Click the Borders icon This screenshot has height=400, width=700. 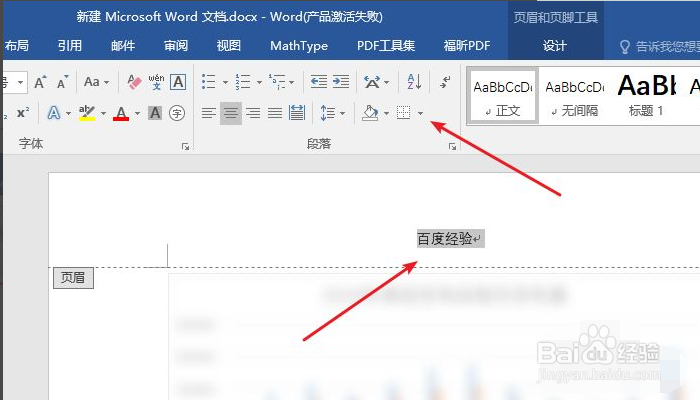pyautogui.click(x=404, y=113)
